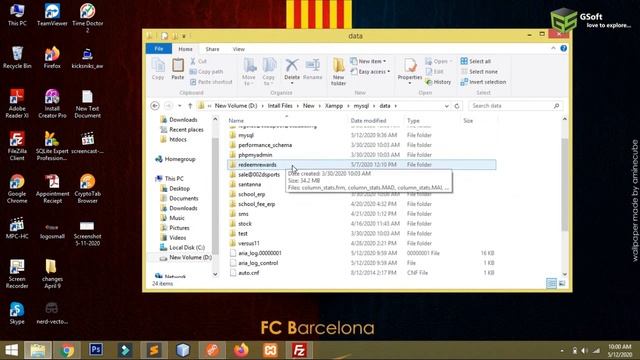Screen dimensions: 640x360
Task: Open Google Chrome from the taskbar
Action: pos(67,350)
